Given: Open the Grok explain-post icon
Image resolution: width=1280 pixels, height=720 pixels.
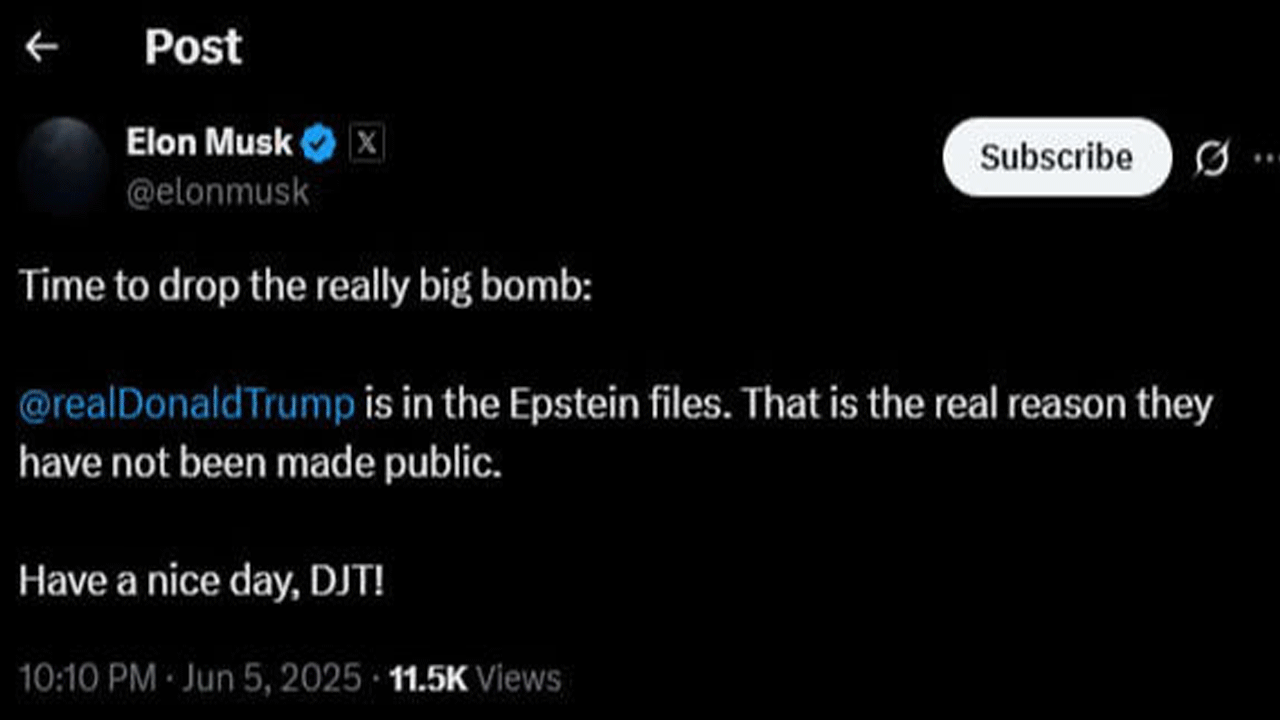Looking at the screenshot, I should [1211, 158].
